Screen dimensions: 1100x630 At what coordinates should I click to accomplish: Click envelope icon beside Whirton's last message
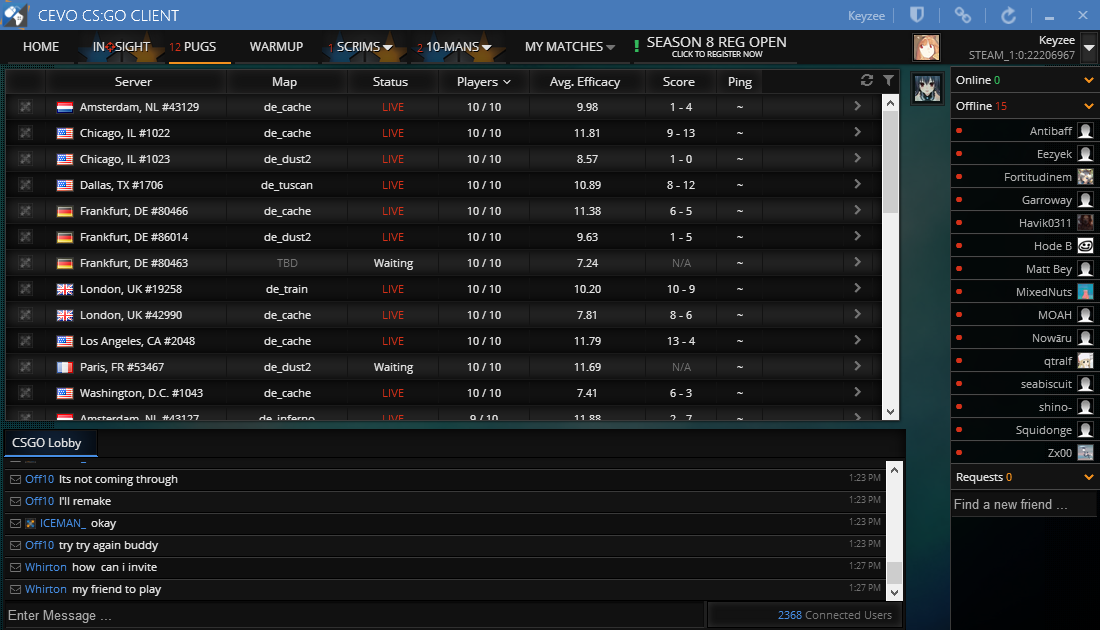pyautogui.click(x=15, y=589)
